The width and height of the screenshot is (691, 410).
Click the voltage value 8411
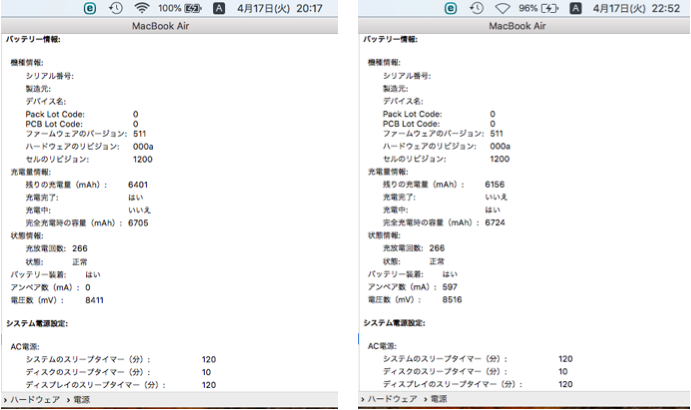(x=94, y=300)
